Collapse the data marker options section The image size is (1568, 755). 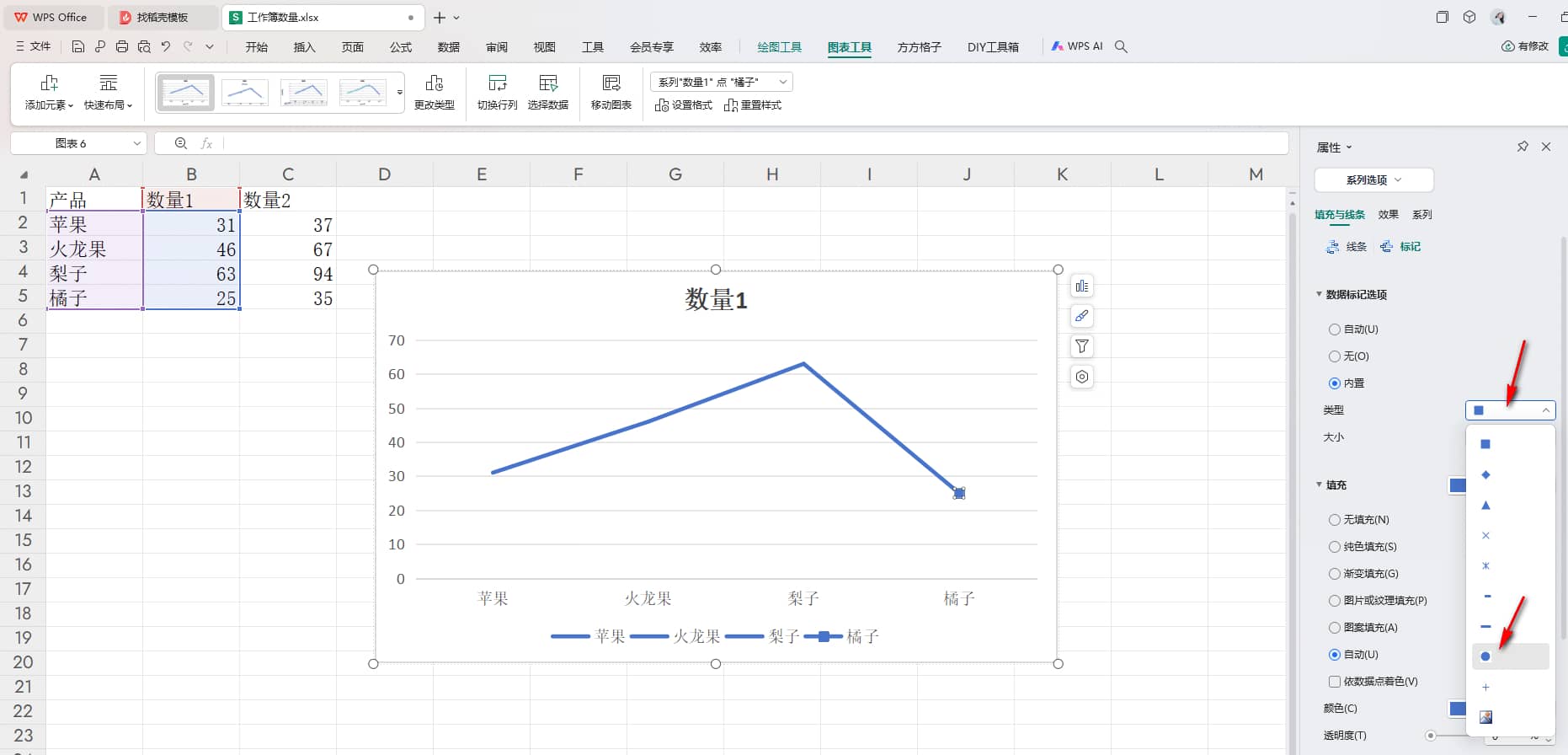coord(1319,294)
